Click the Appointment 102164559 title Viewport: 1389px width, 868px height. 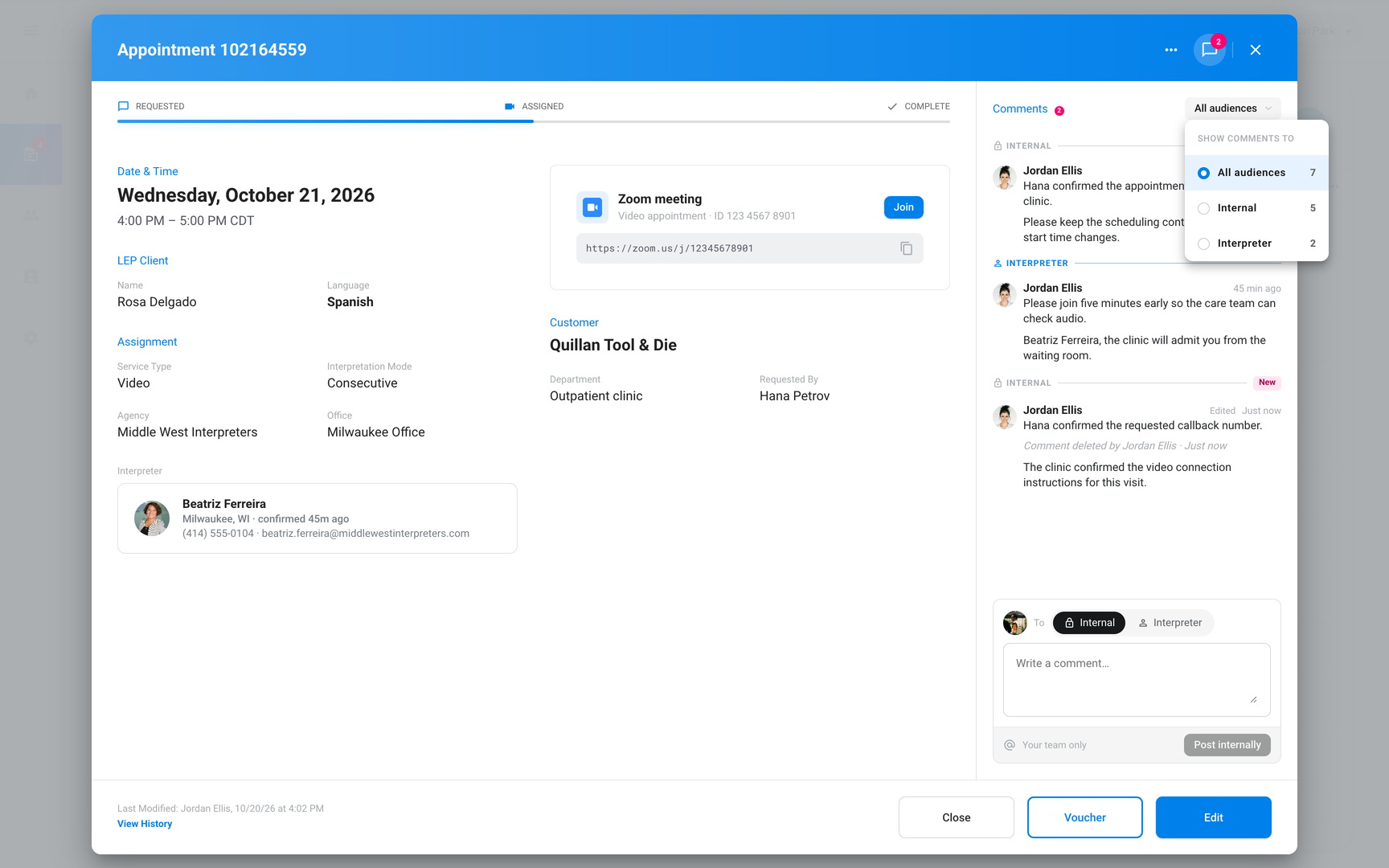tap(212, 50)
